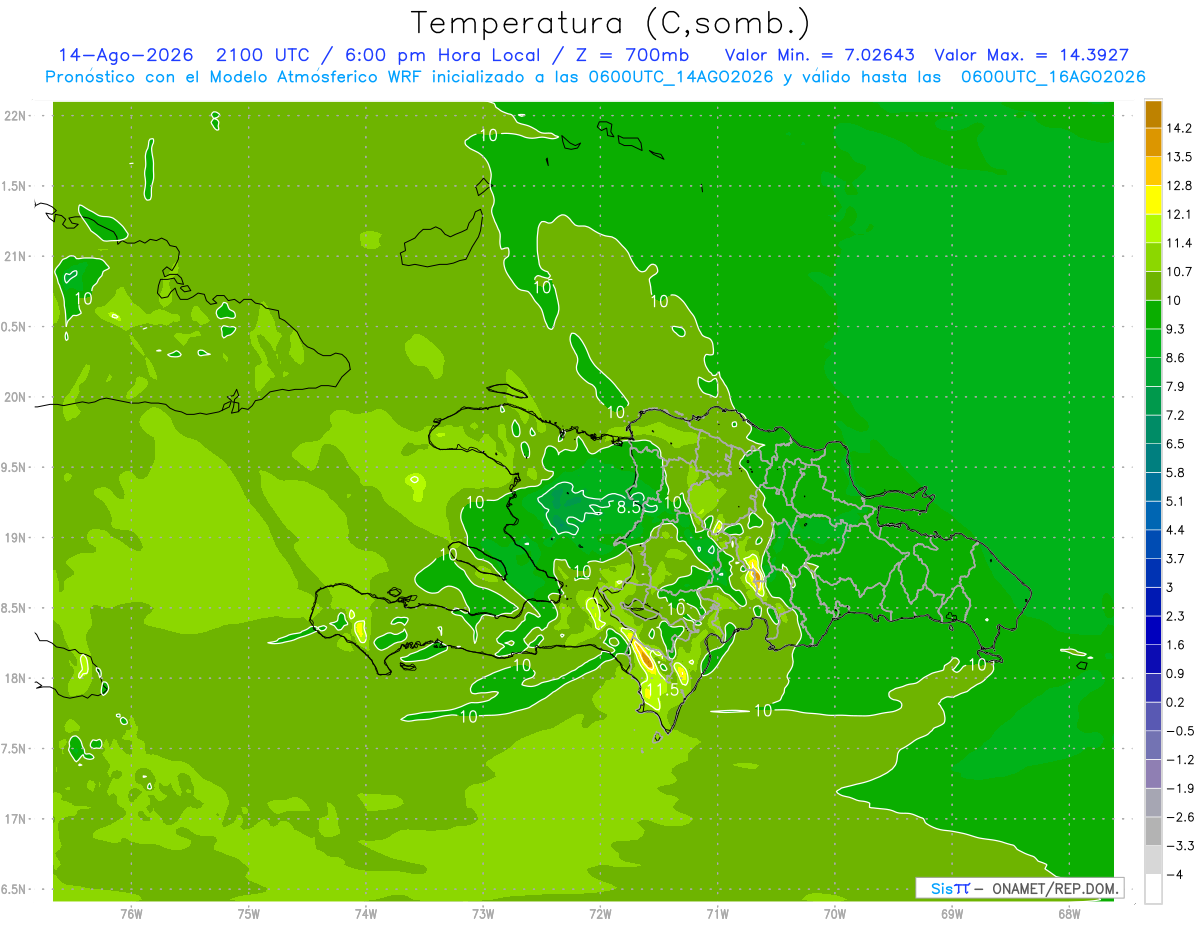Click the "3.7" color scale label
The image size is (1200, 927).
pos(1175,559)
